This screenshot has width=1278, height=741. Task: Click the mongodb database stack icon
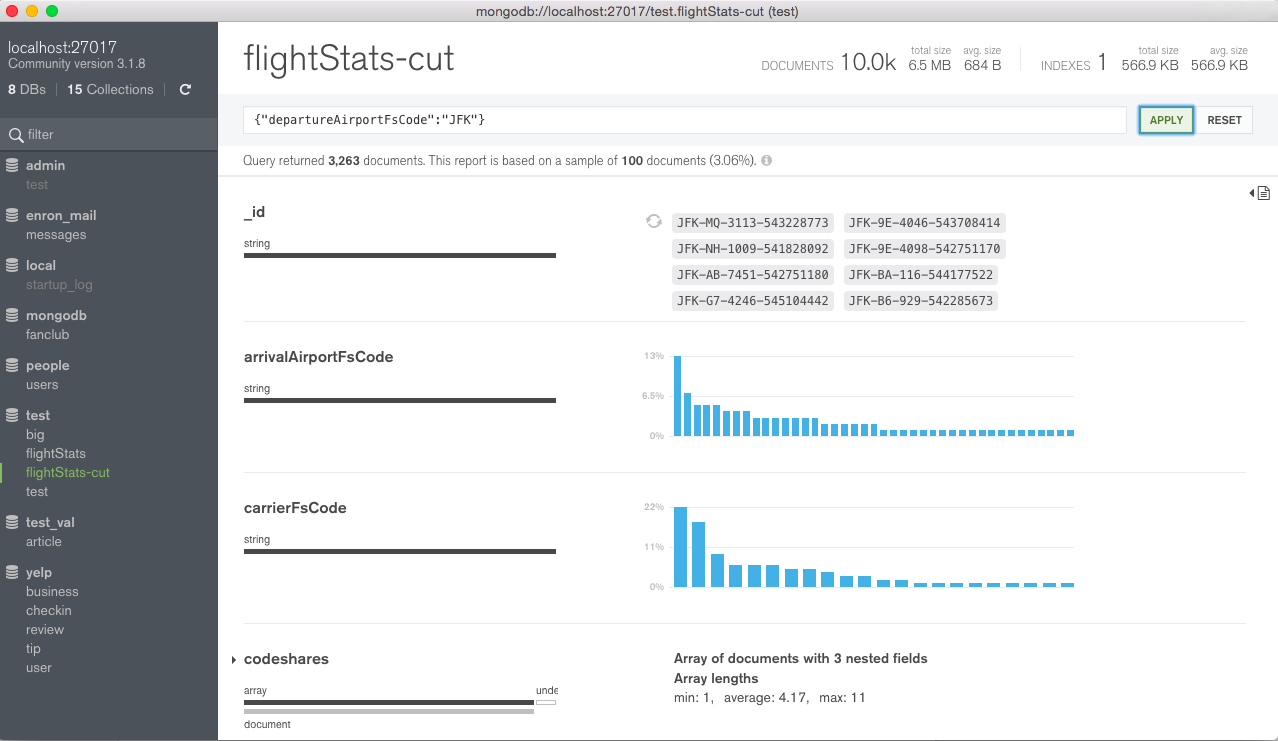click(x=13, y=316)
